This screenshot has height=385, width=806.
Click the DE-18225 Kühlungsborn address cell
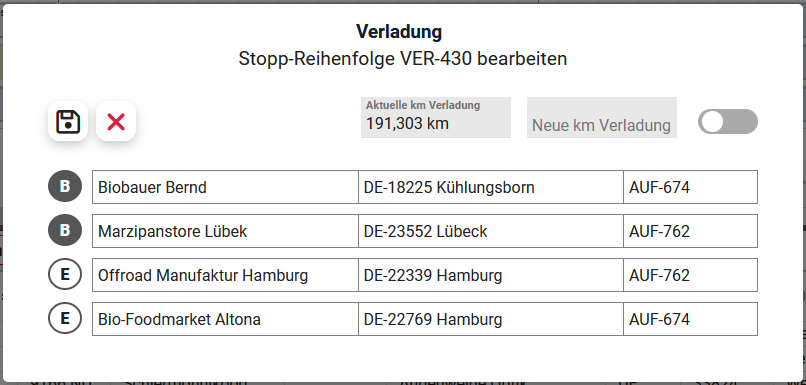click(491, 187)
